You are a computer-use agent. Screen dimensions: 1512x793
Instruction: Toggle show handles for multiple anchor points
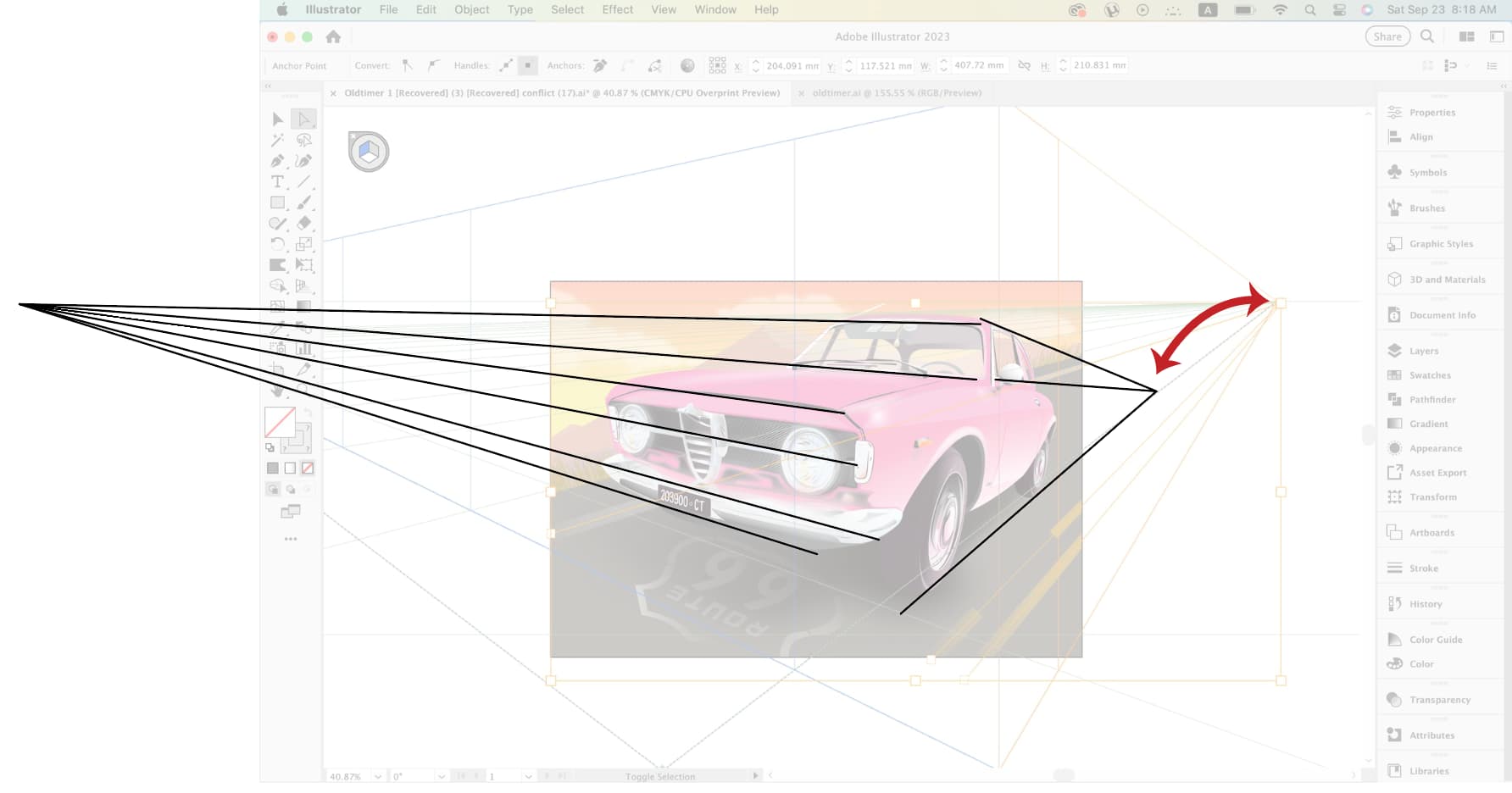point(506,65)
